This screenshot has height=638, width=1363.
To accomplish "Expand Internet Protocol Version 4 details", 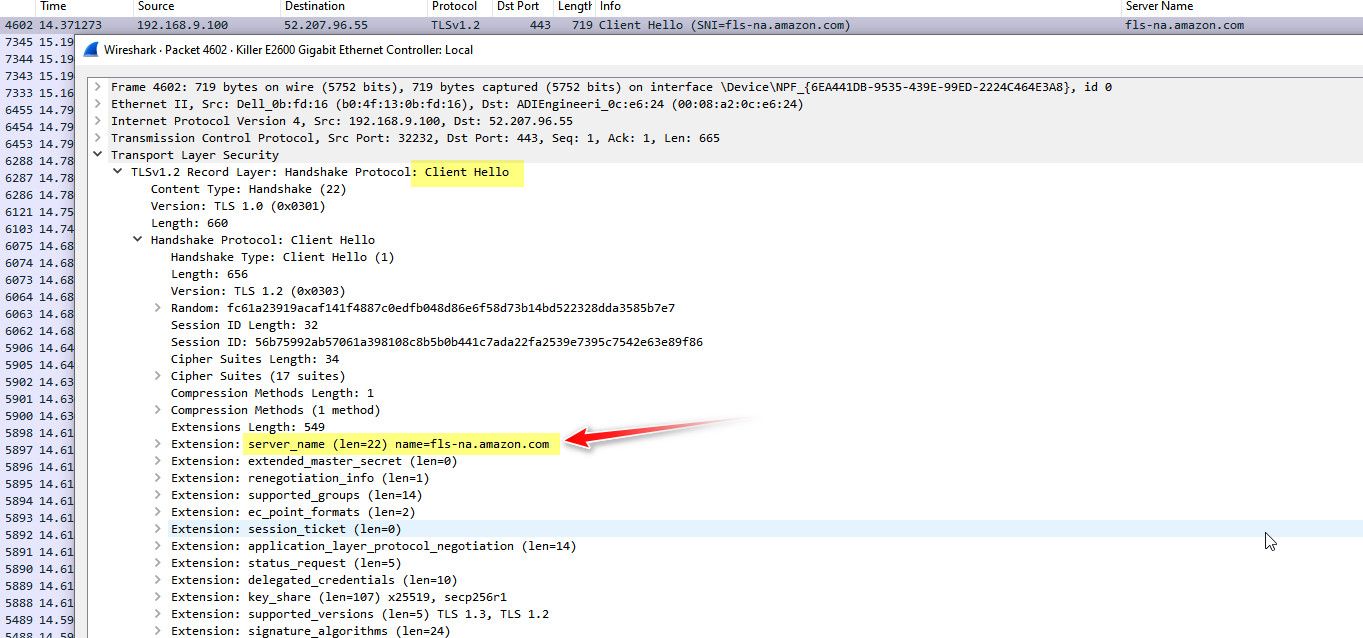I will [x=97, y=121].
